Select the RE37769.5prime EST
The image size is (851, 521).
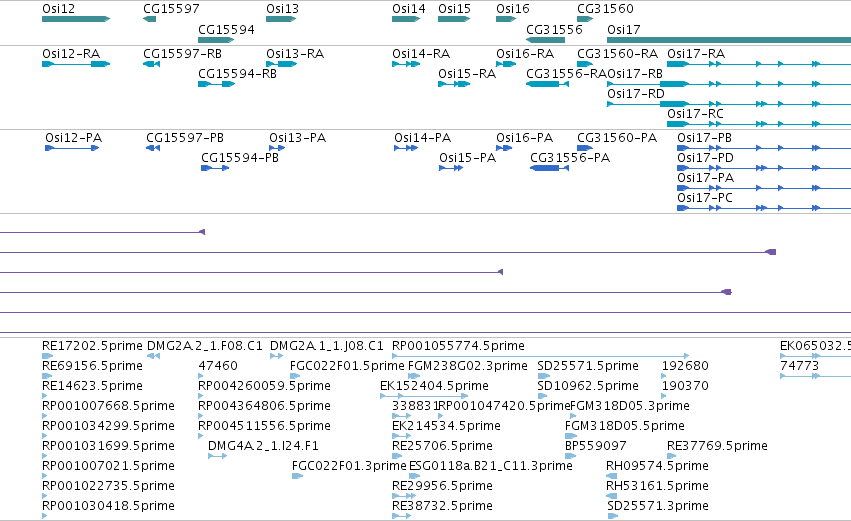pos(671,456)
